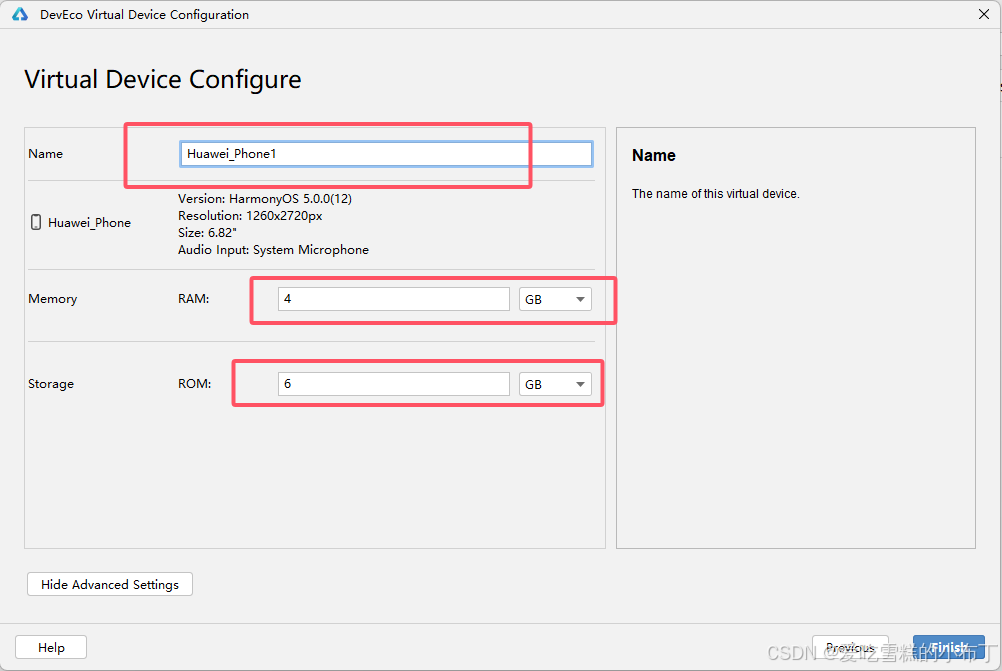The width and height of the screenshot is (1002, 671).
Task: Select the Version: HarmonyOS 5.0.0(12) text
Action: point(265,199)
